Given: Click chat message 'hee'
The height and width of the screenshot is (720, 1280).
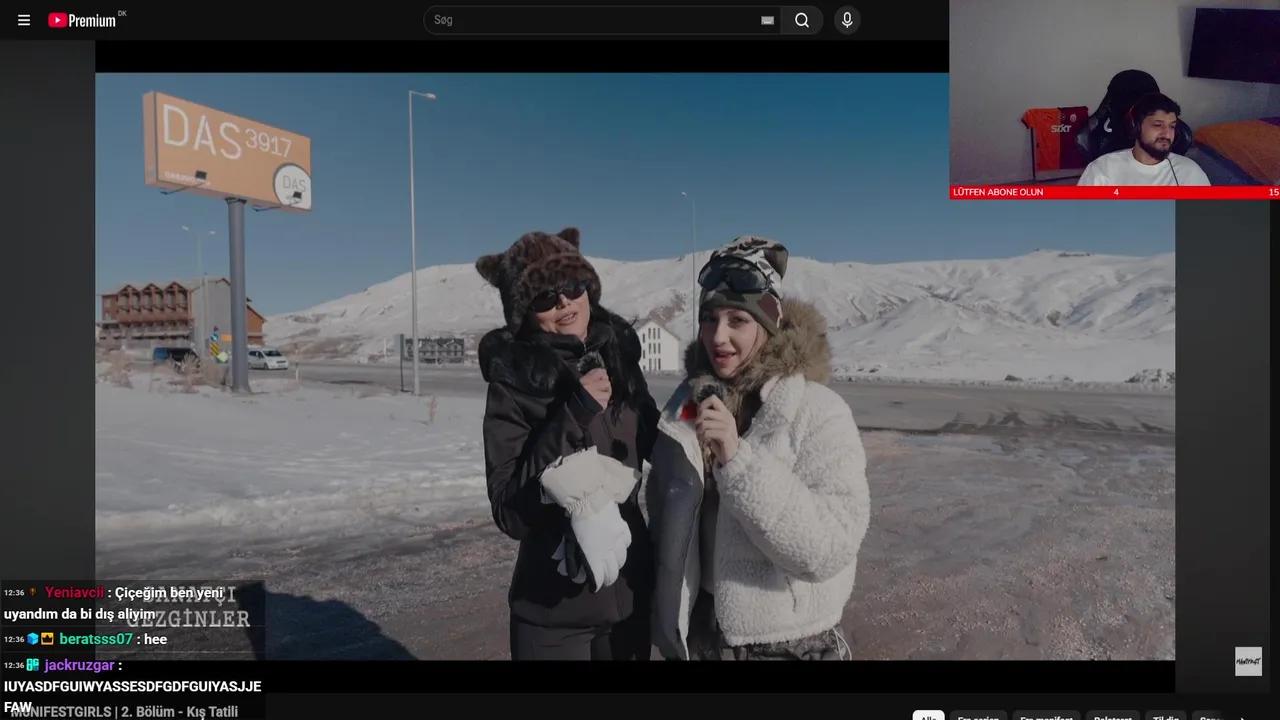Looking at the screenshot, I should tap(155, 639).
